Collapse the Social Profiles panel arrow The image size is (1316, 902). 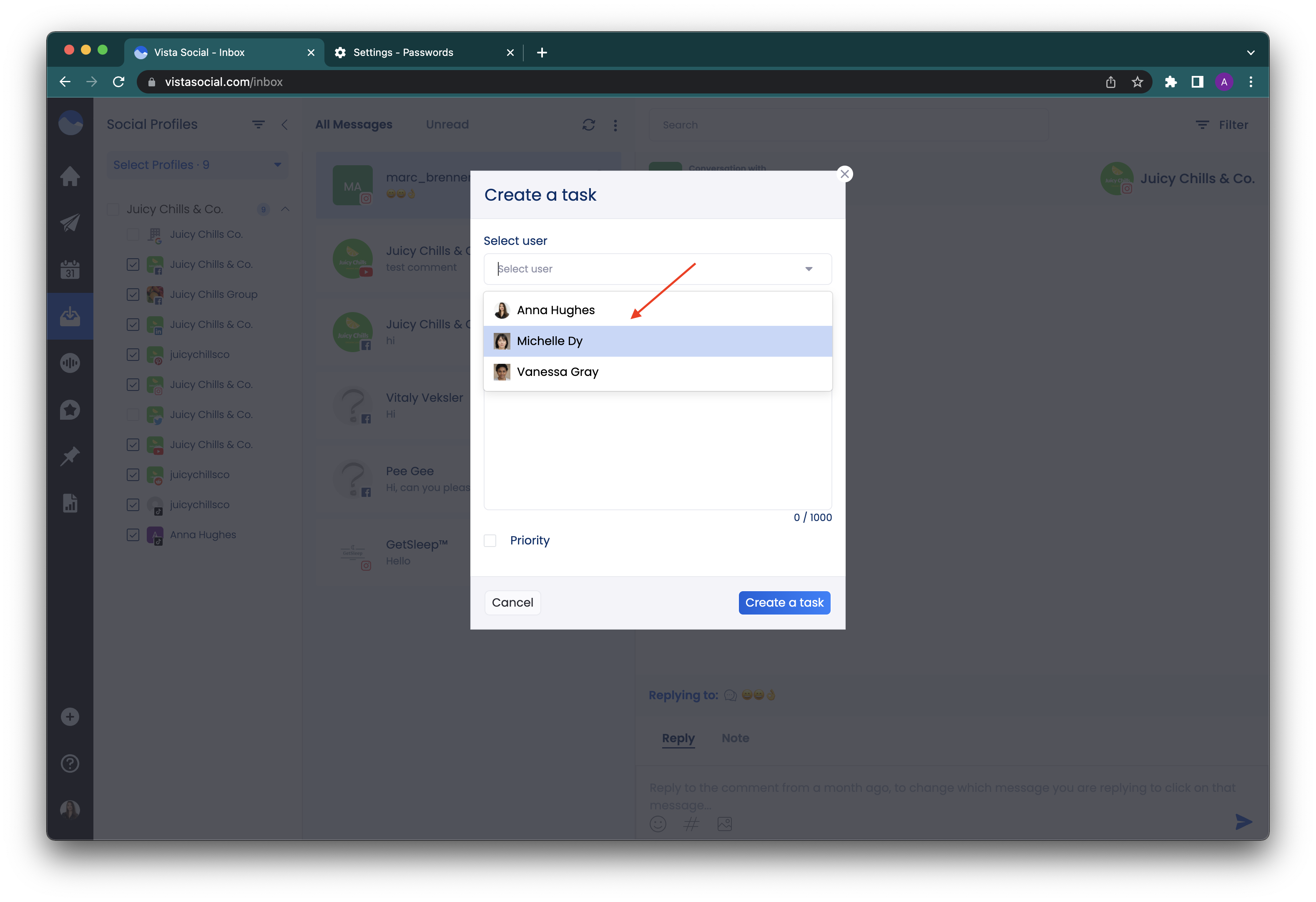click(285, 125)
